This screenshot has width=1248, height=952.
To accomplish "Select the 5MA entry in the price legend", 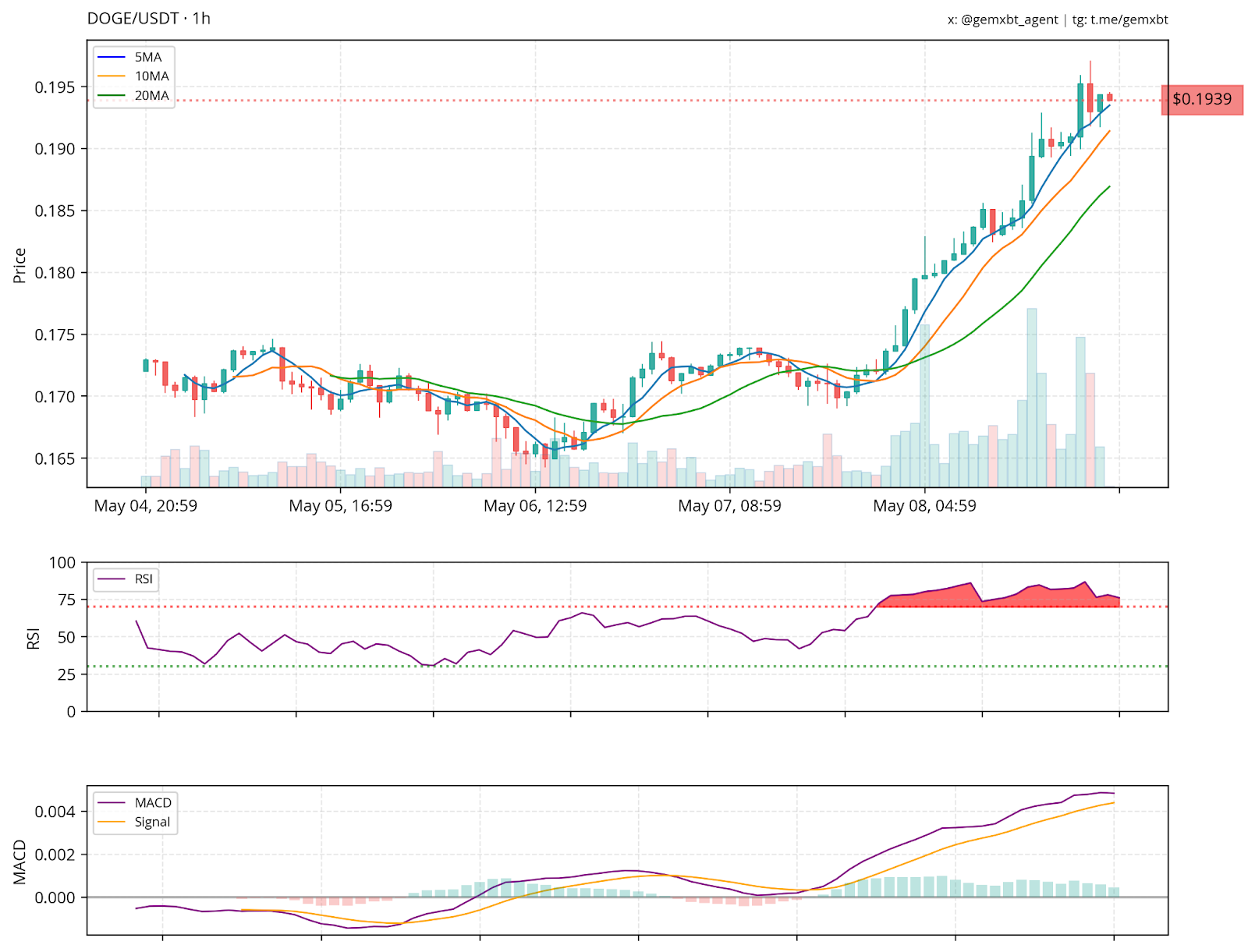I will point(147,57).
